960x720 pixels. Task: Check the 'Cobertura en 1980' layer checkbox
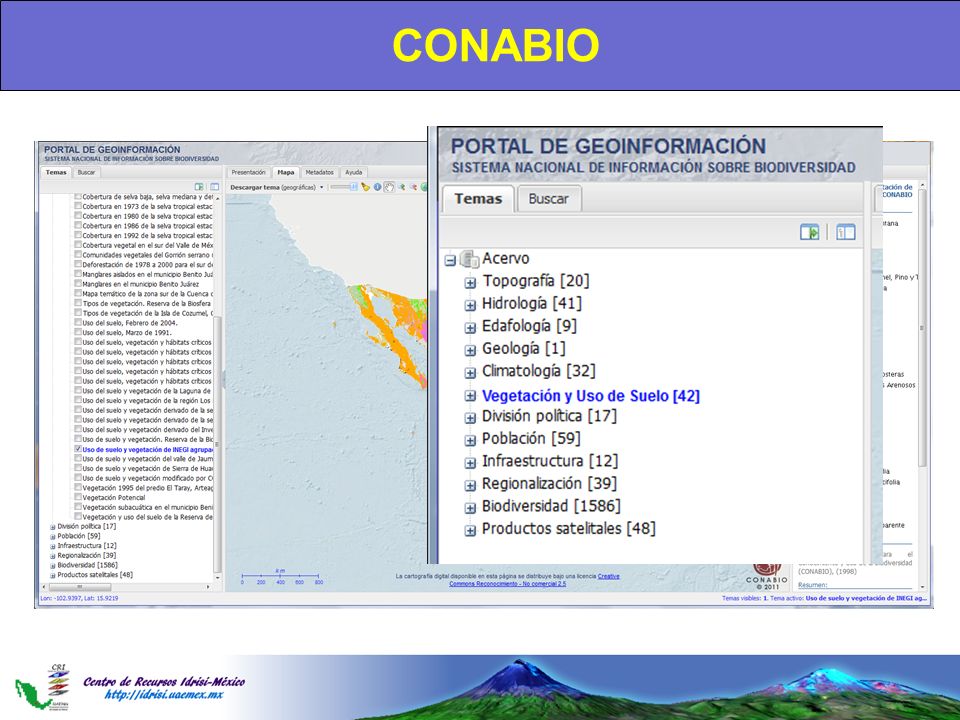[x=78, y=216]
